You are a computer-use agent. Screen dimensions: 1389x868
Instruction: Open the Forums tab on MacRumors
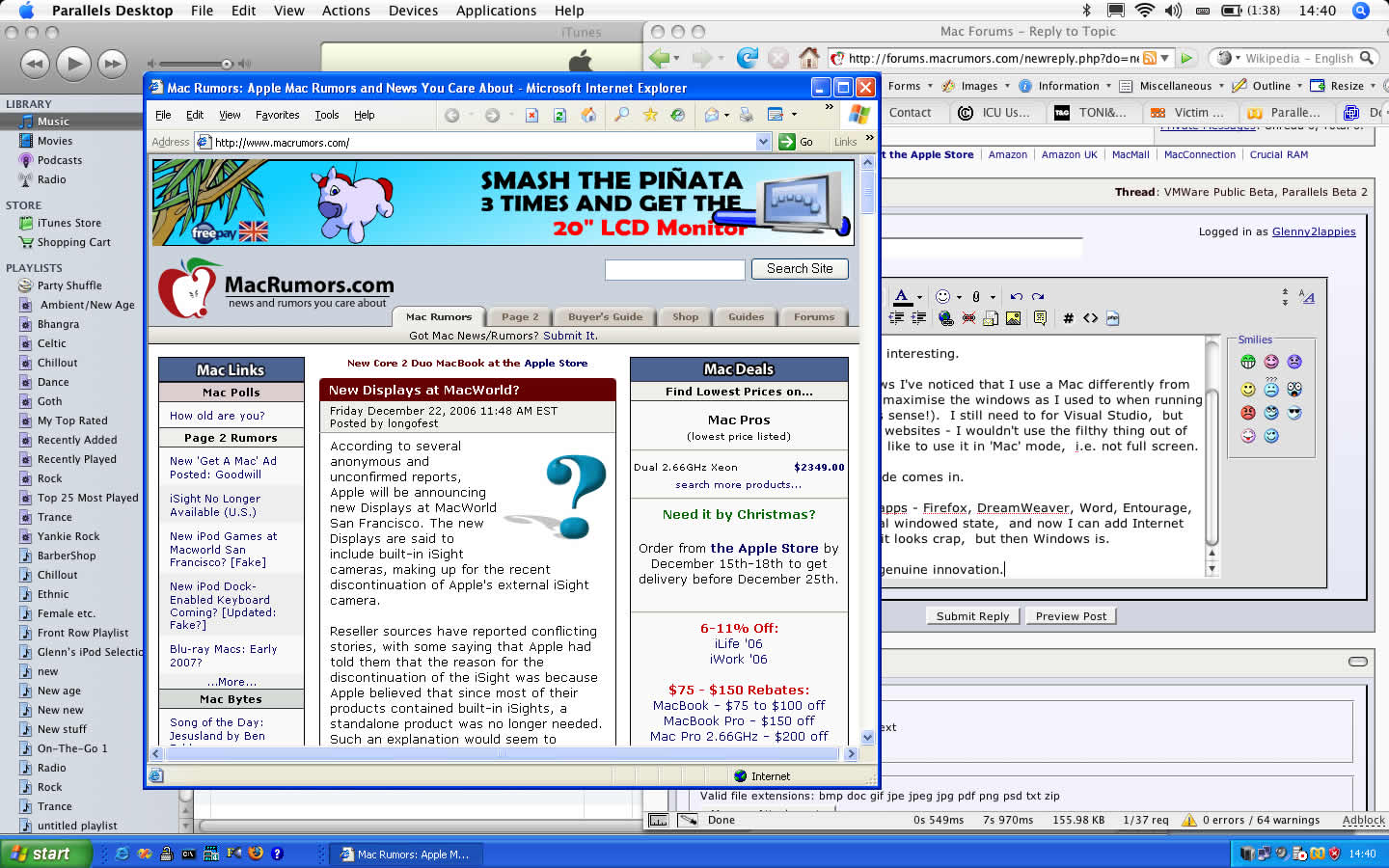point(814,316)
